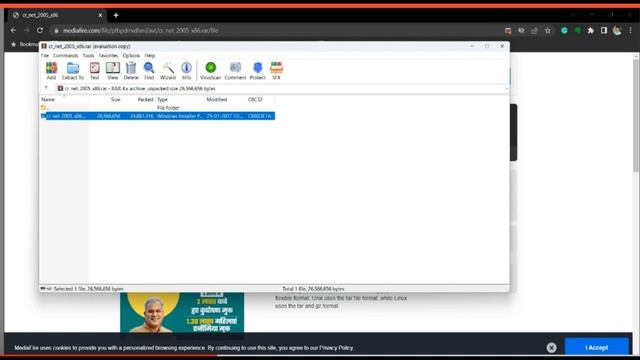Bookmark this page with star icon
This screenshot has width=640, height=360.
click(x=548, y=31)
